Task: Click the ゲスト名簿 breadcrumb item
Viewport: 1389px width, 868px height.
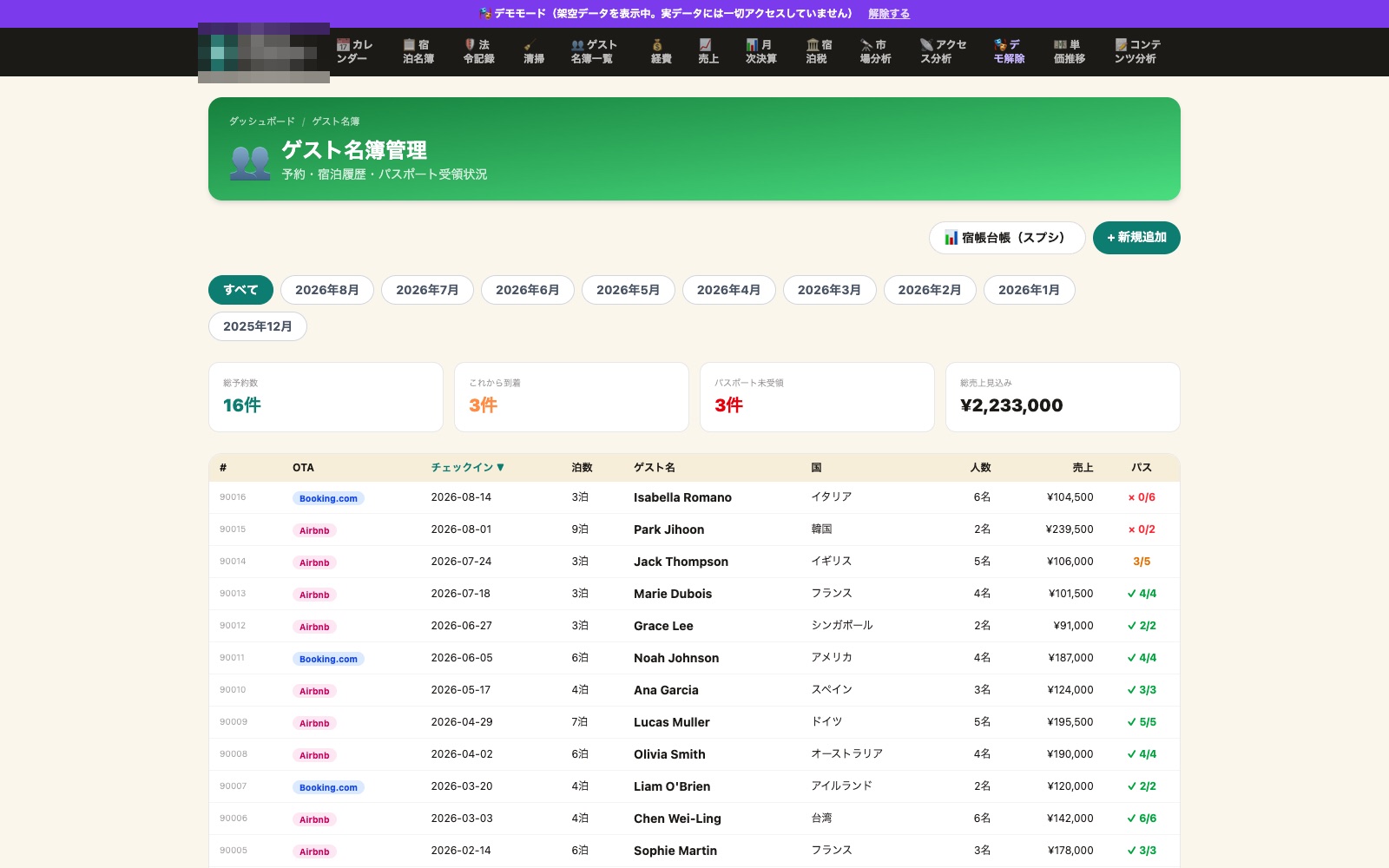Action: pyautogui.click(x=335, y=122)
